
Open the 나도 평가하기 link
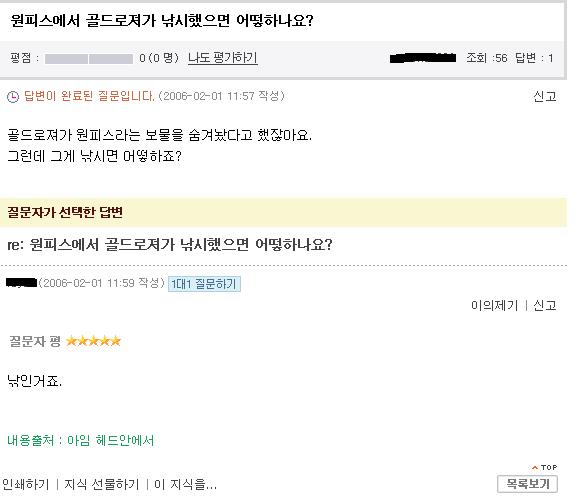coord(223,58)
